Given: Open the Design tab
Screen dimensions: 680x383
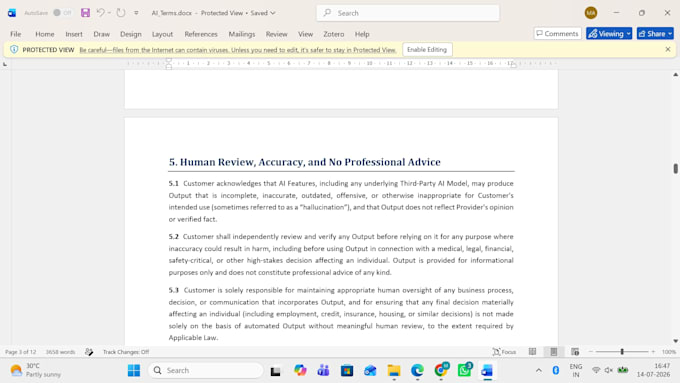Looking at the screenshot, I should click(131, 34).
